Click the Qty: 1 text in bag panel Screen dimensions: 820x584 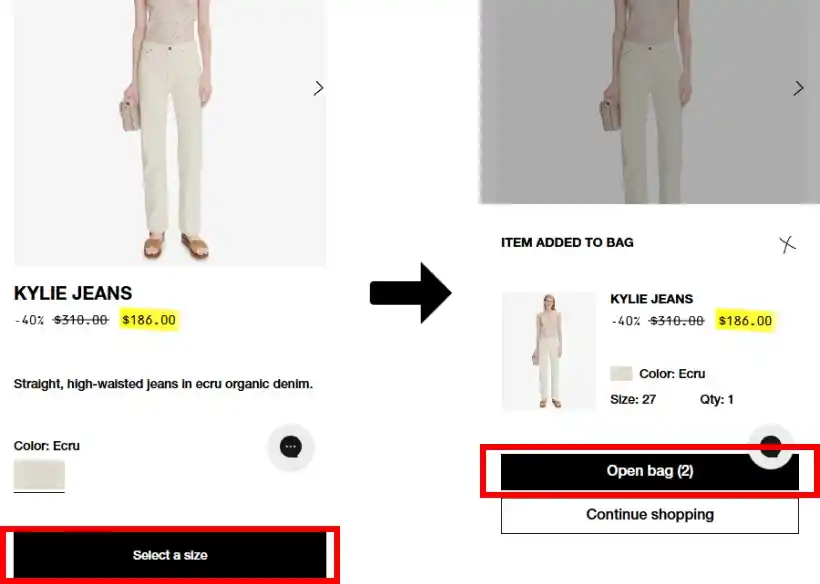716,399
